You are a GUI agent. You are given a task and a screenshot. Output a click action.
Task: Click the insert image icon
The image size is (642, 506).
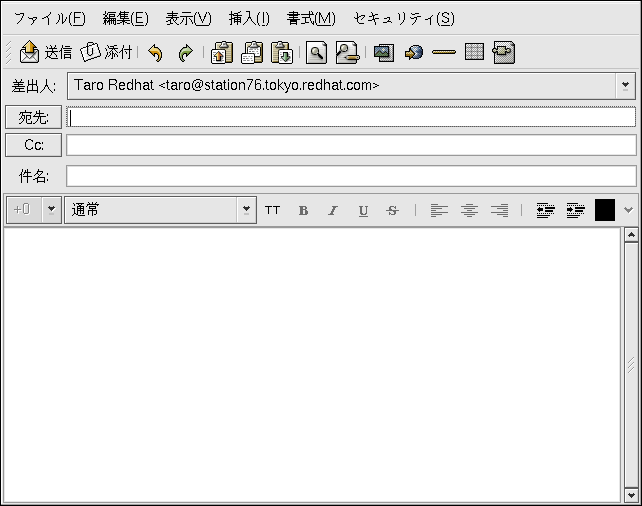click(383, 53)
